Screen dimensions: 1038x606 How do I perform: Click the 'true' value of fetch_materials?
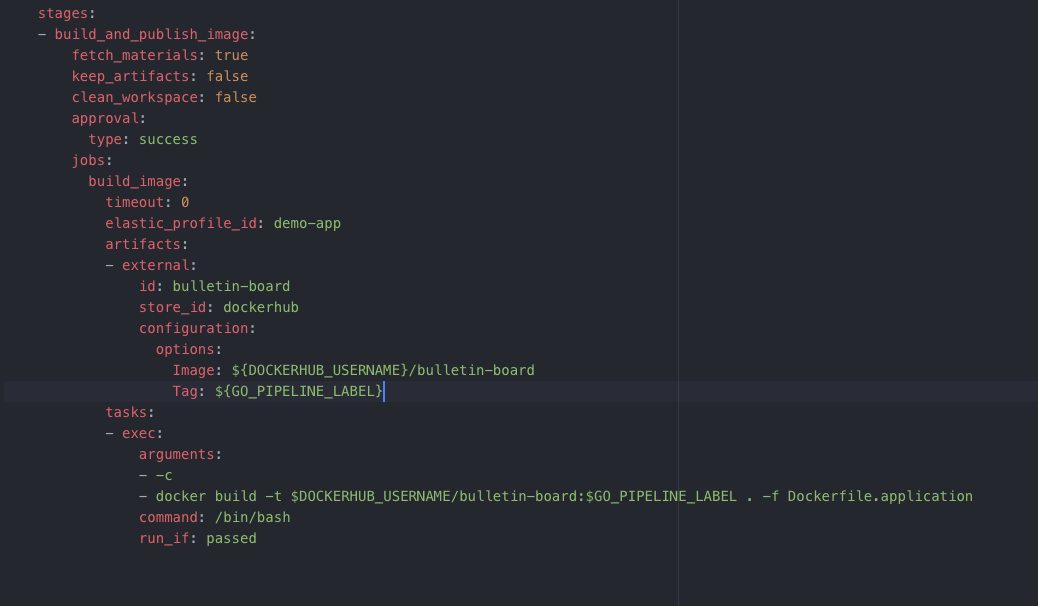point(231,55)
